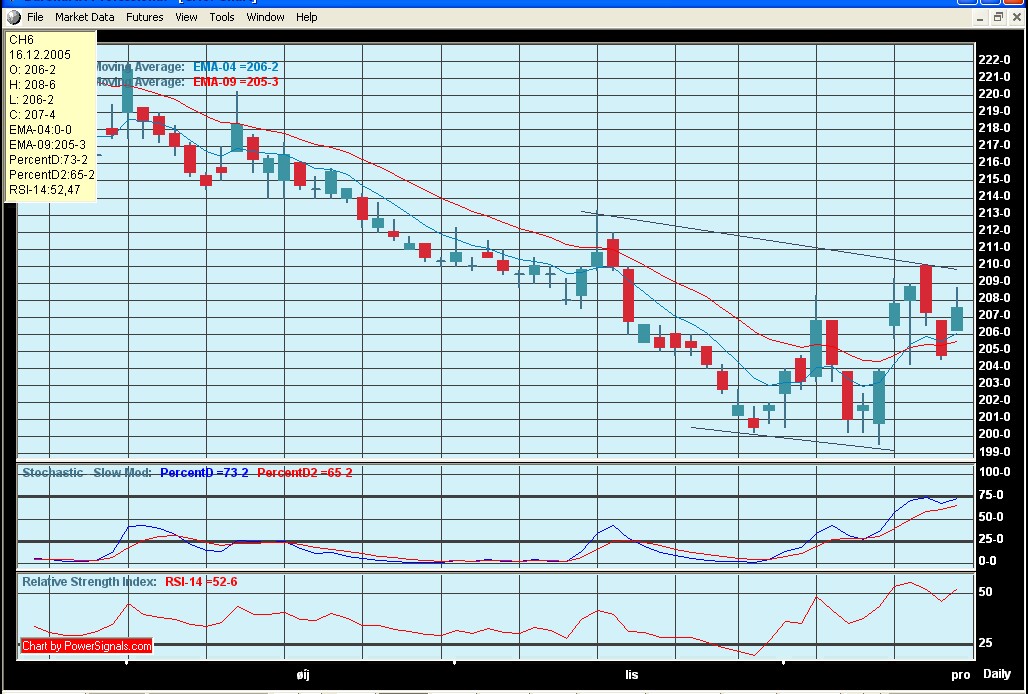The image size is (1028, 694).
Task: Click the Chart by PowerSignals.com label
Action: tap(87, 646)
